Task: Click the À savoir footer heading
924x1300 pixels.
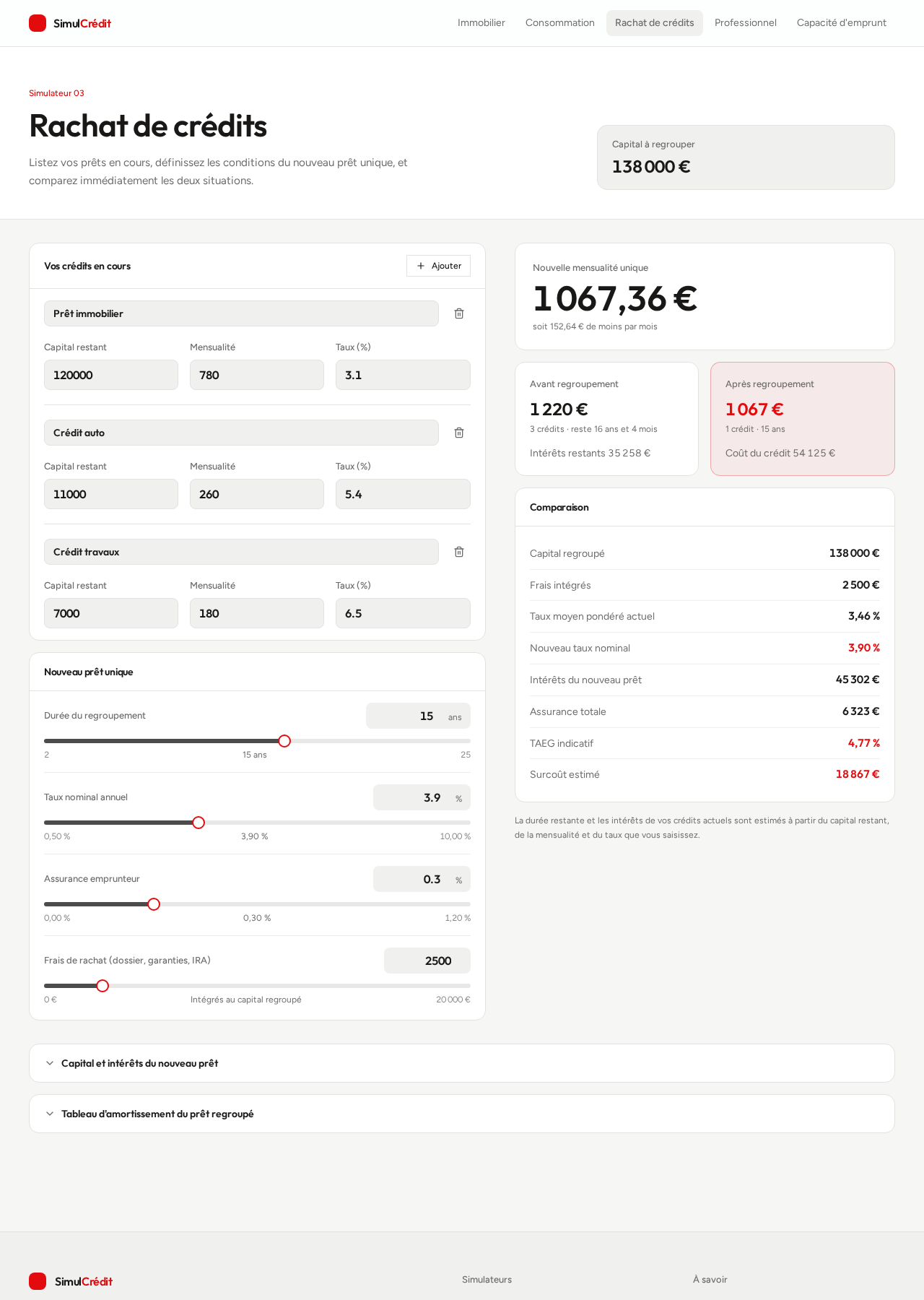Action: click(710, 1279)
